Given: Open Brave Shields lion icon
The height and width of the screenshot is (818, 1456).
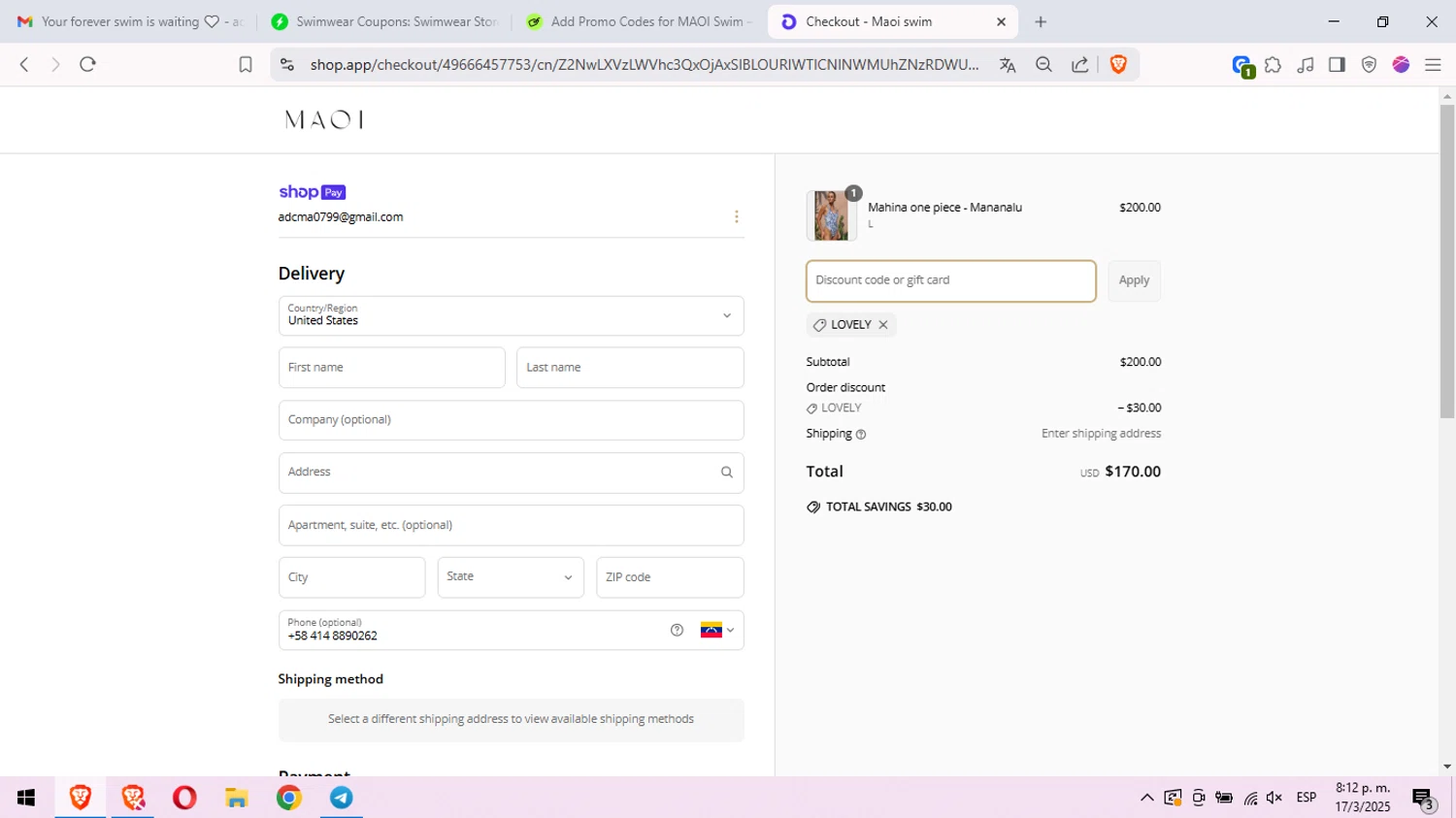Looking at the screenshot, I should click(1118, 64).
